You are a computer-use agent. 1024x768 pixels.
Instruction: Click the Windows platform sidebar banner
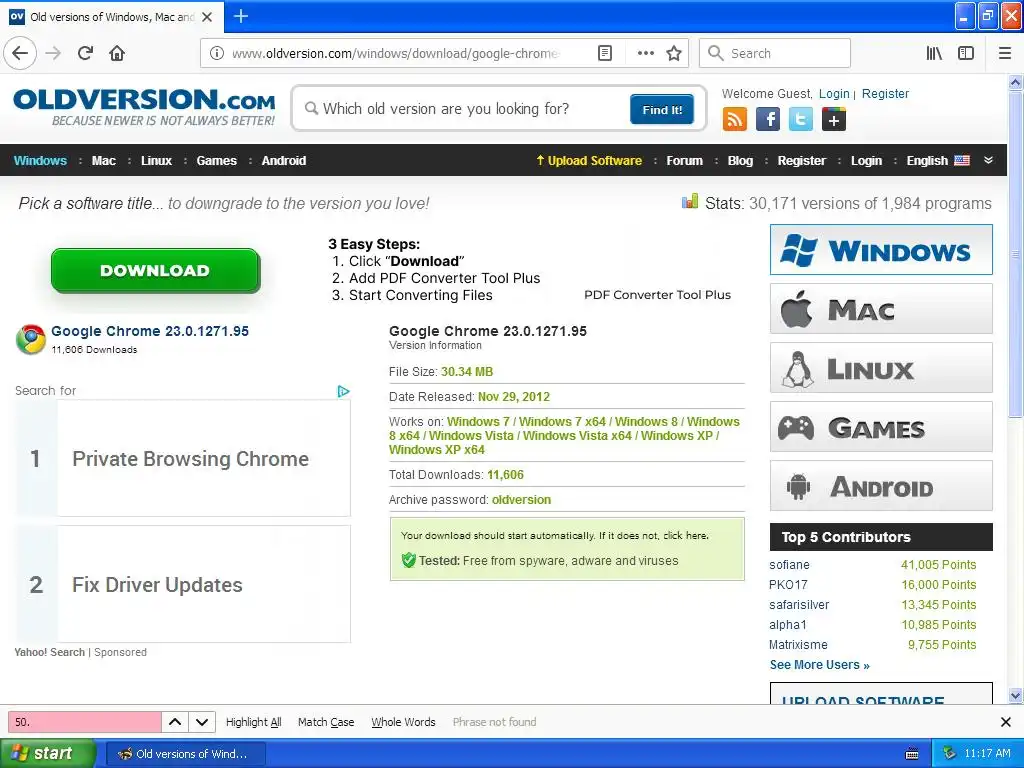[x=881, y=249]
